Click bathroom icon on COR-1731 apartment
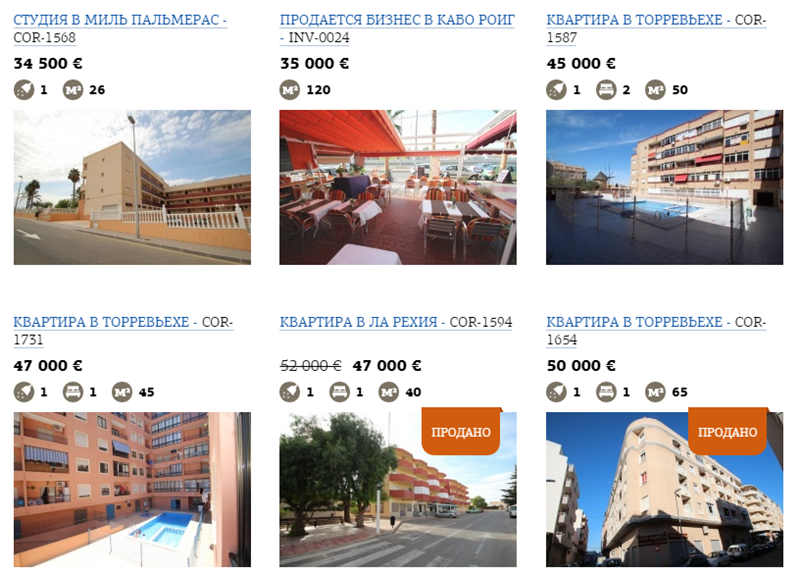Screen dimensions: 800x574 point(24,392)
